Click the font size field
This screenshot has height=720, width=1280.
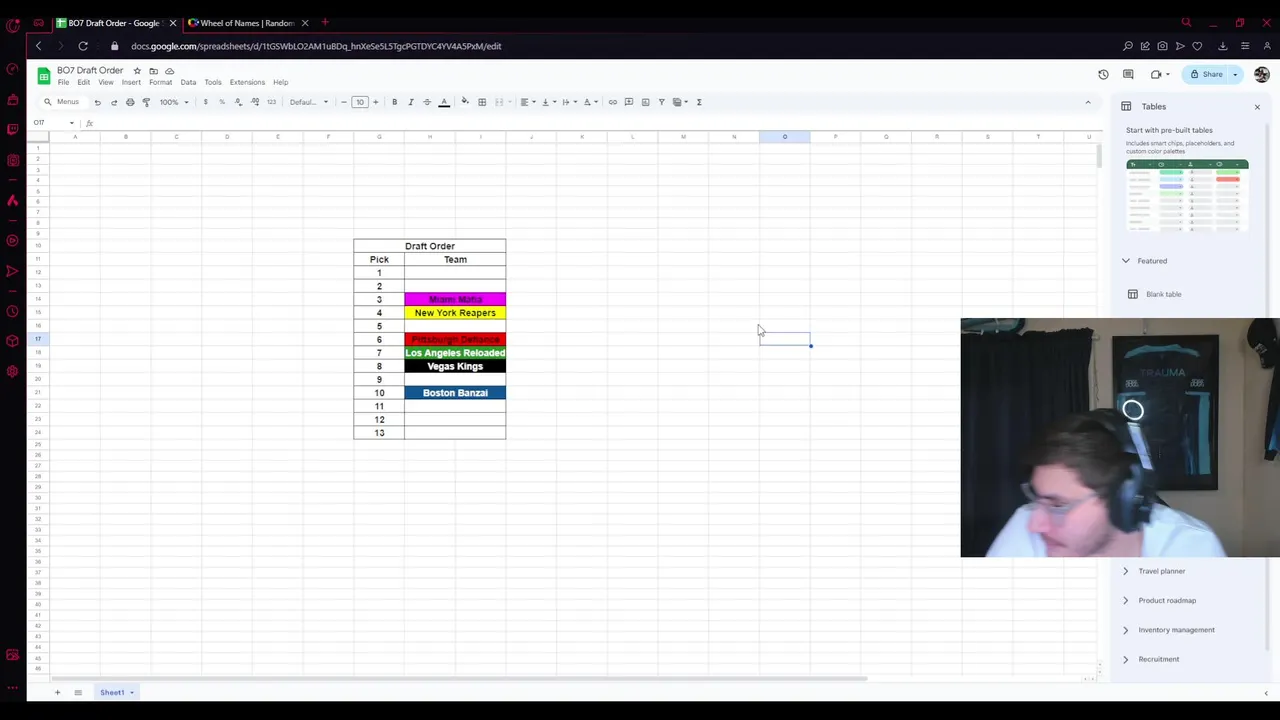coord(360,102)
